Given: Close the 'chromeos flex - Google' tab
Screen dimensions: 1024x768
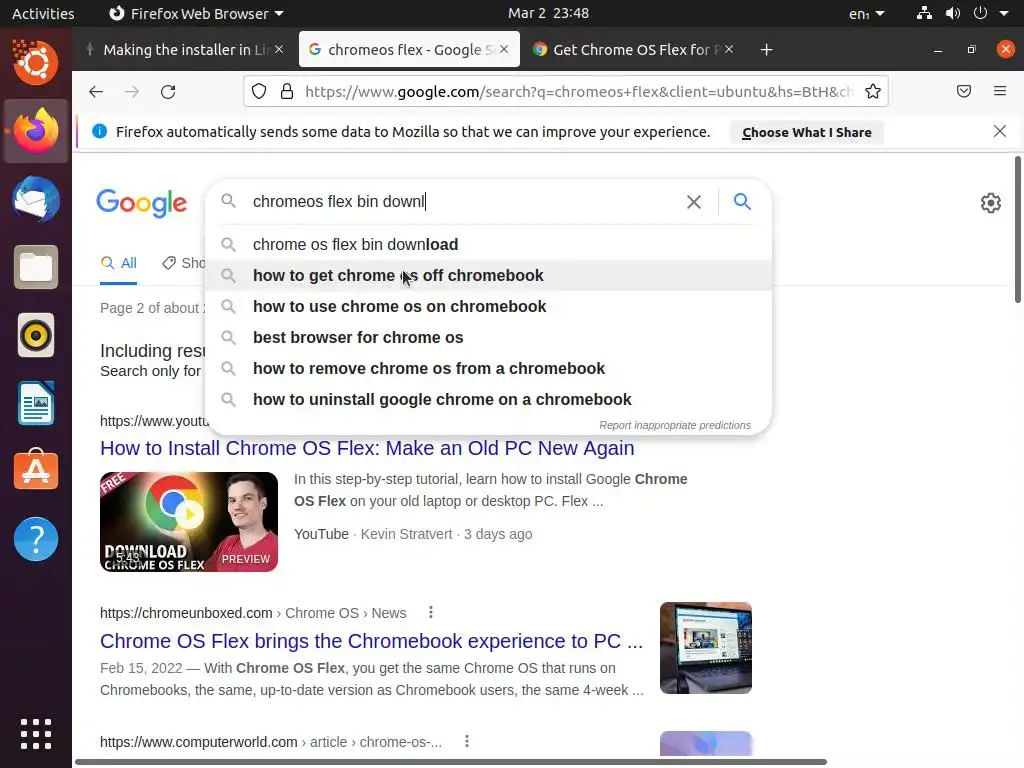Looking at the screenshot, I should point(504,49).
